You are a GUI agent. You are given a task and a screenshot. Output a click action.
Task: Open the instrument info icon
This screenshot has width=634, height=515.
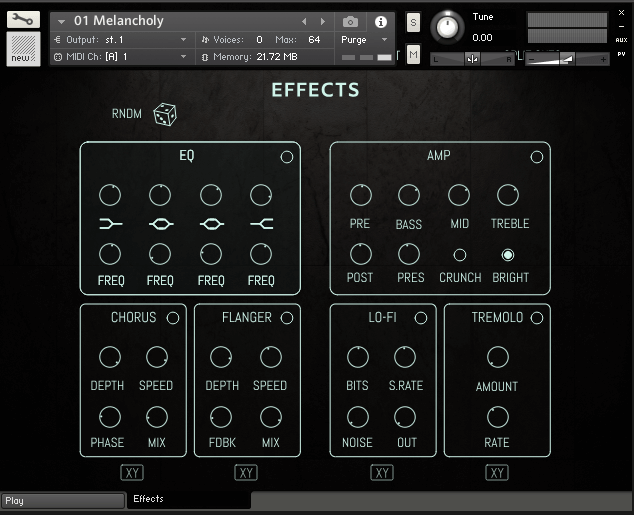coord(380,22)
